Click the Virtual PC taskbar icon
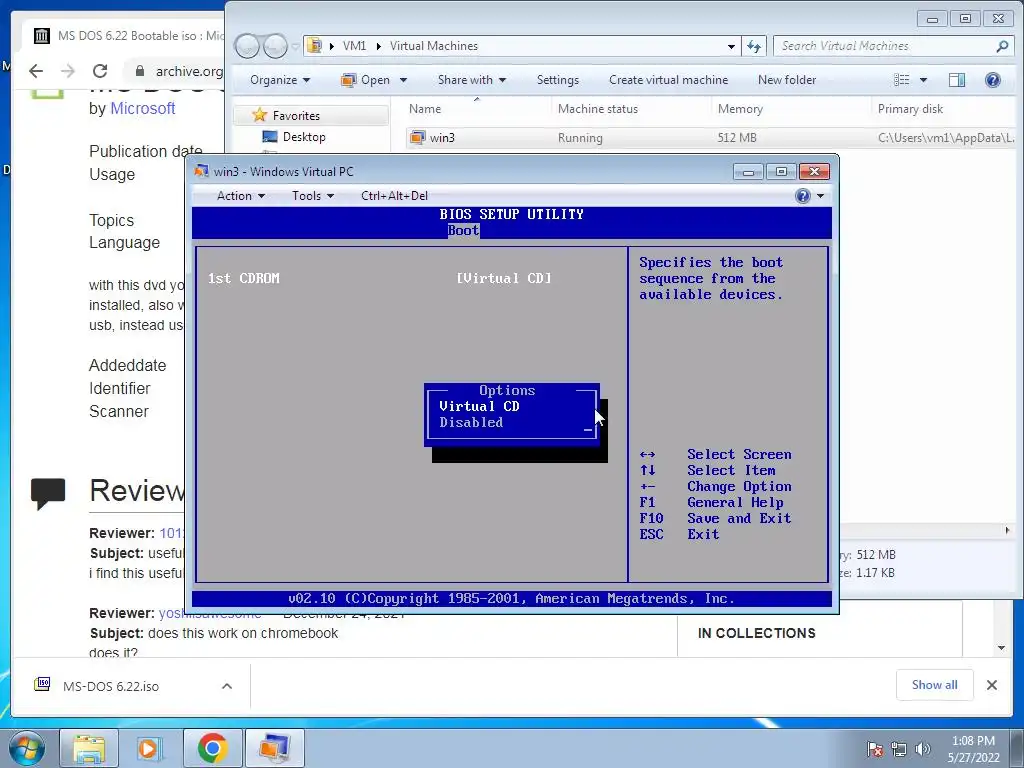Screen dimensions: 1024x768 (x=274, y=748)
